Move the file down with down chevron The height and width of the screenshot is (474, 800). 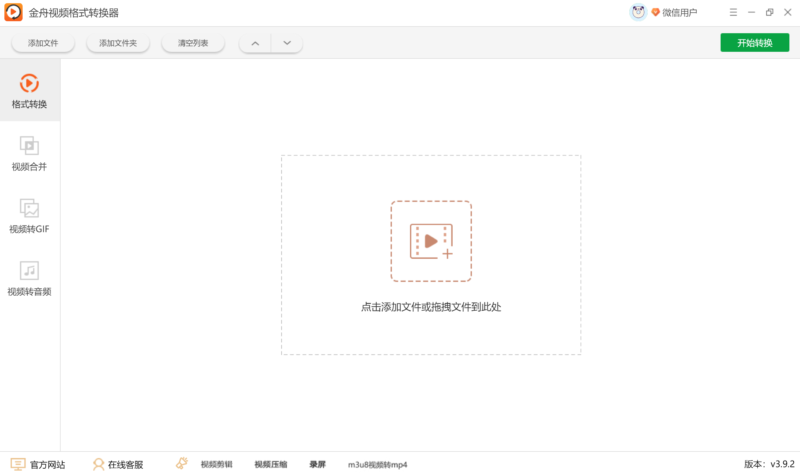pos(287,43)
